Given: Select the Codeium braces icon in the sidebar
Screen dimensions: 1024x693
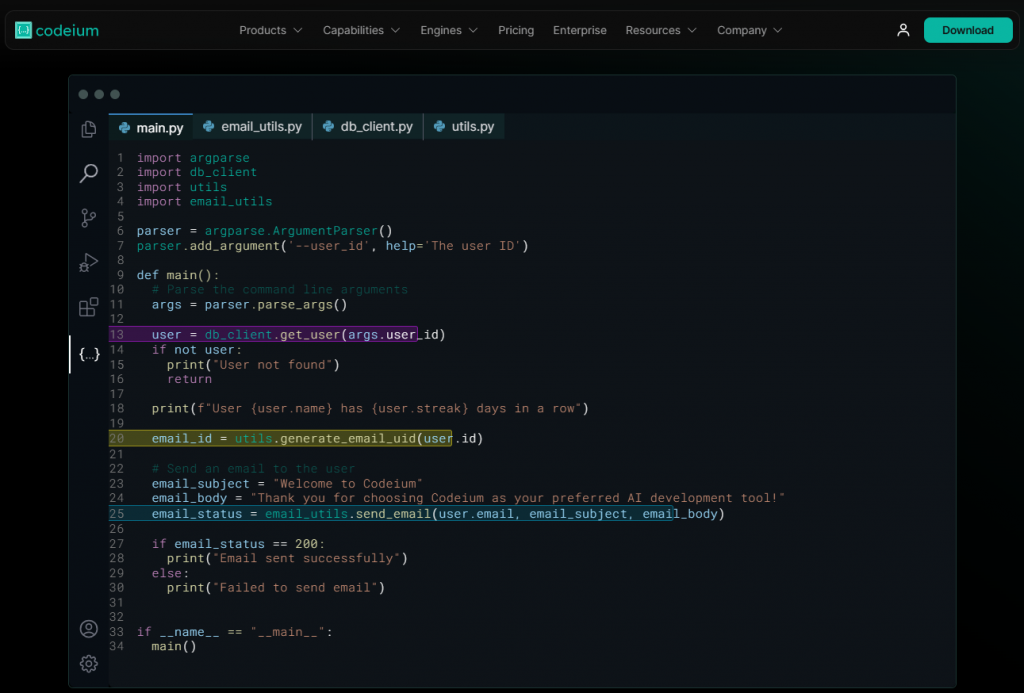Looking at the screenshot, I should 89,354.
